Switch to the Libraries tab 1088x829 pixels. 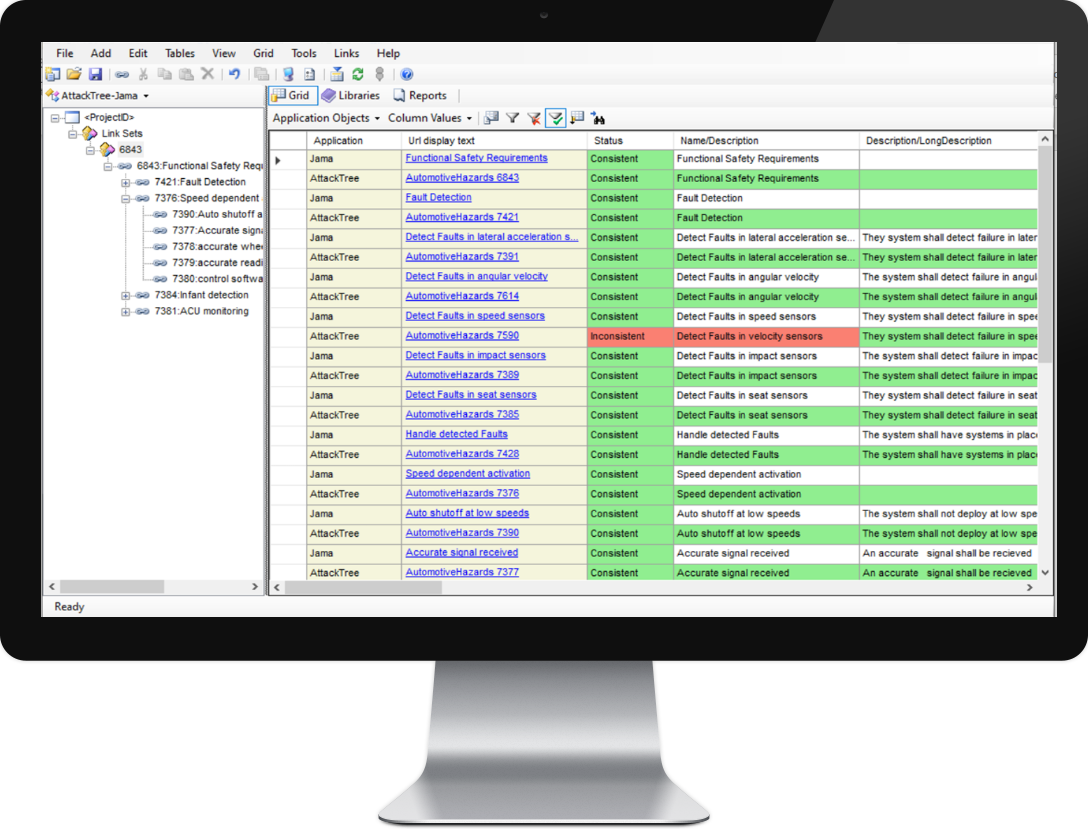351,96
